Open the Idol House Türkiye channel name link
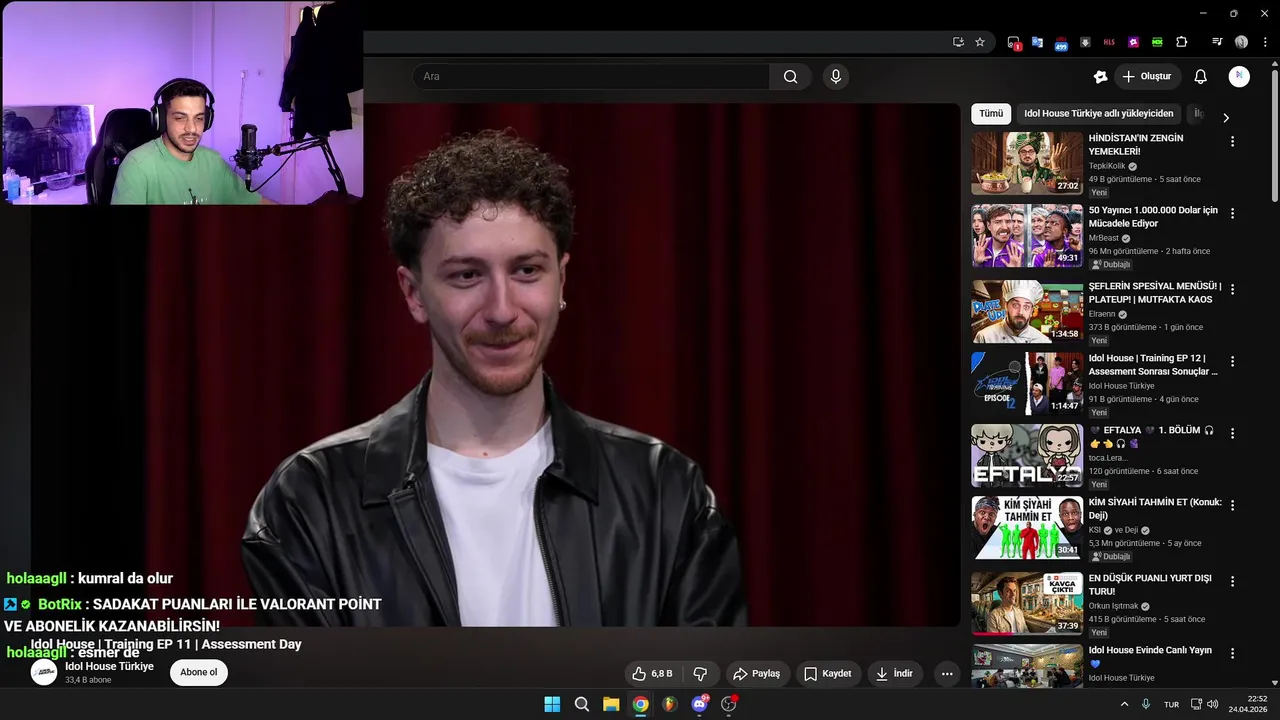The width and height of the screenshot is (1280, 720). coord(109,666)
